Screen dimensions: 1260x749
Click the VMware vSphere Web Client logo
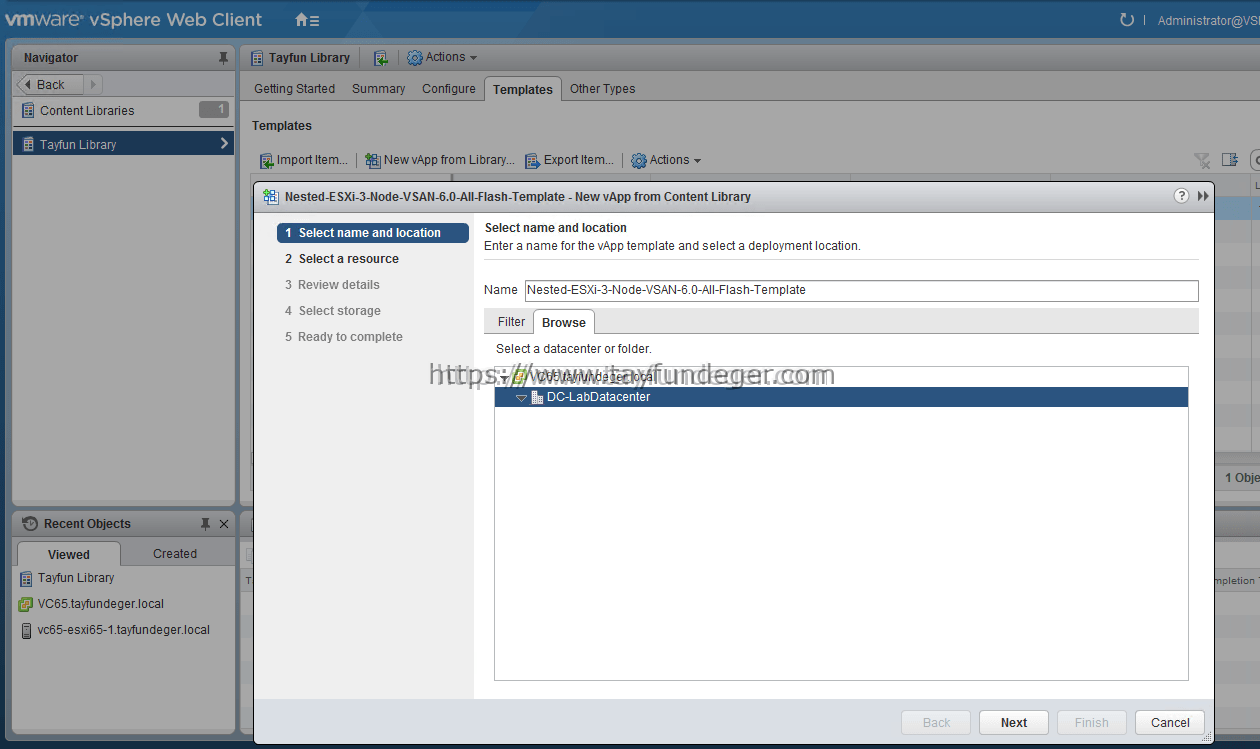133,19
